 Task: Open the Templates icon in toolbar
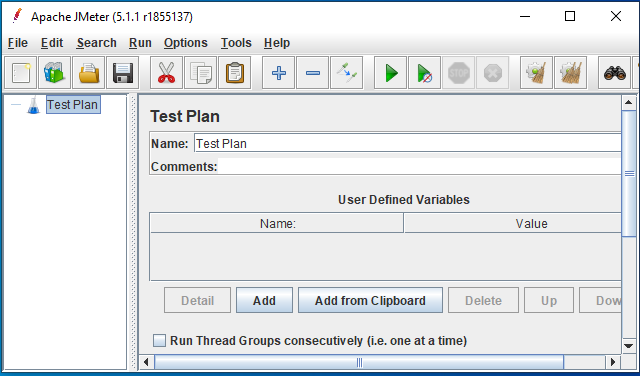[54, 73]
